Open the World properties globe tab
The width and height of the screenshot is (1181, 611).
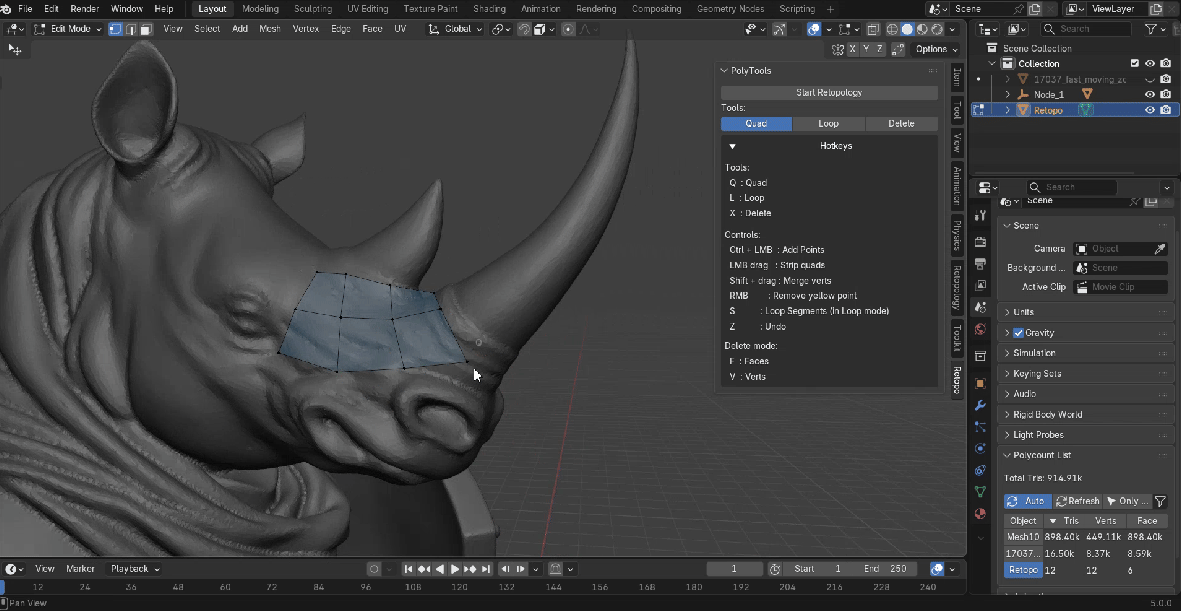[980, 329]
